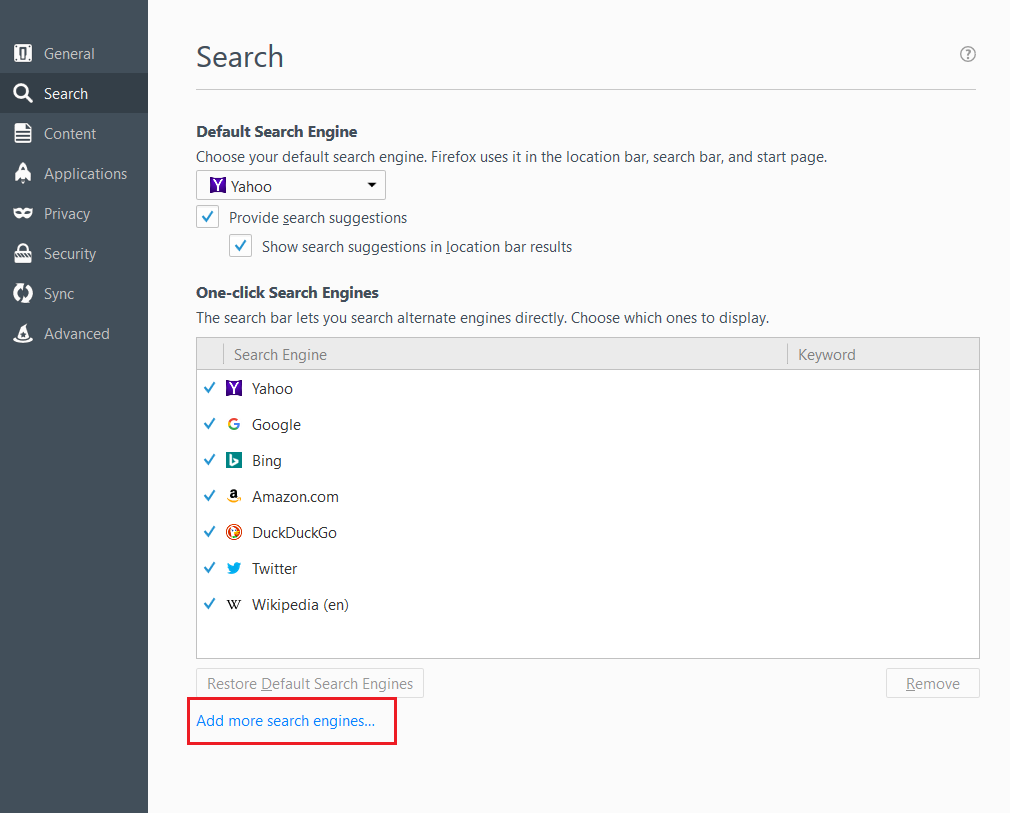Click the DuckDuckGo logo in the engine list
1010x813 pixels.
coord(234,532)
